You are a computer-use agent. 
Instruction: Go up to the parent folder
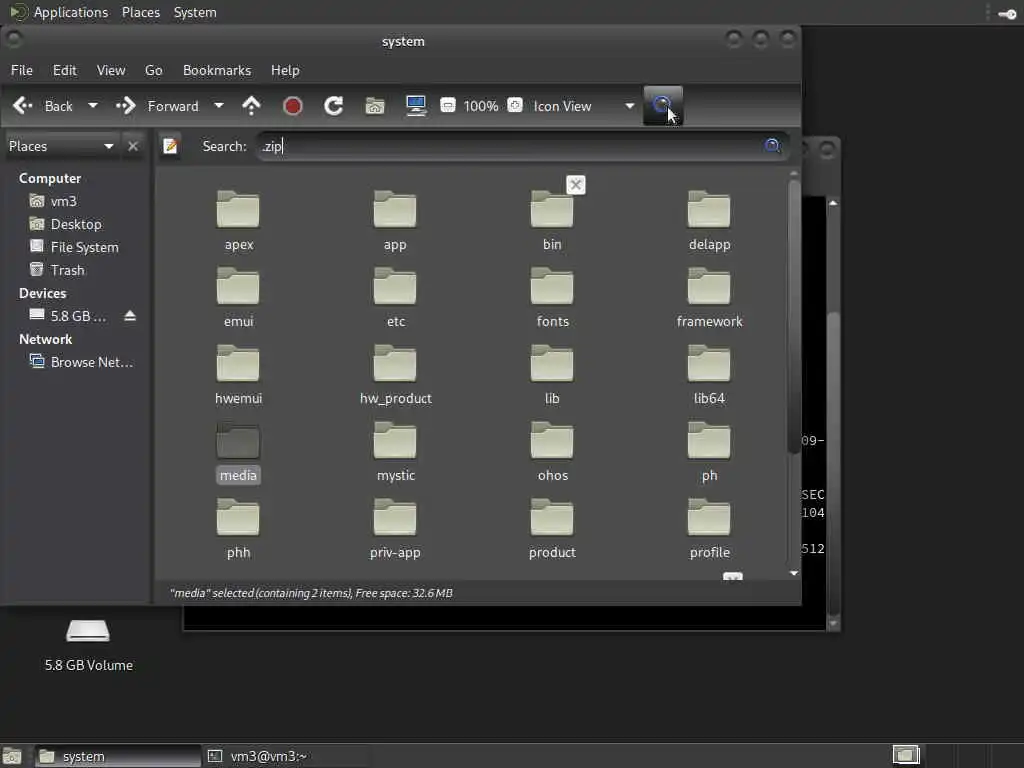[x=251, y=106]
